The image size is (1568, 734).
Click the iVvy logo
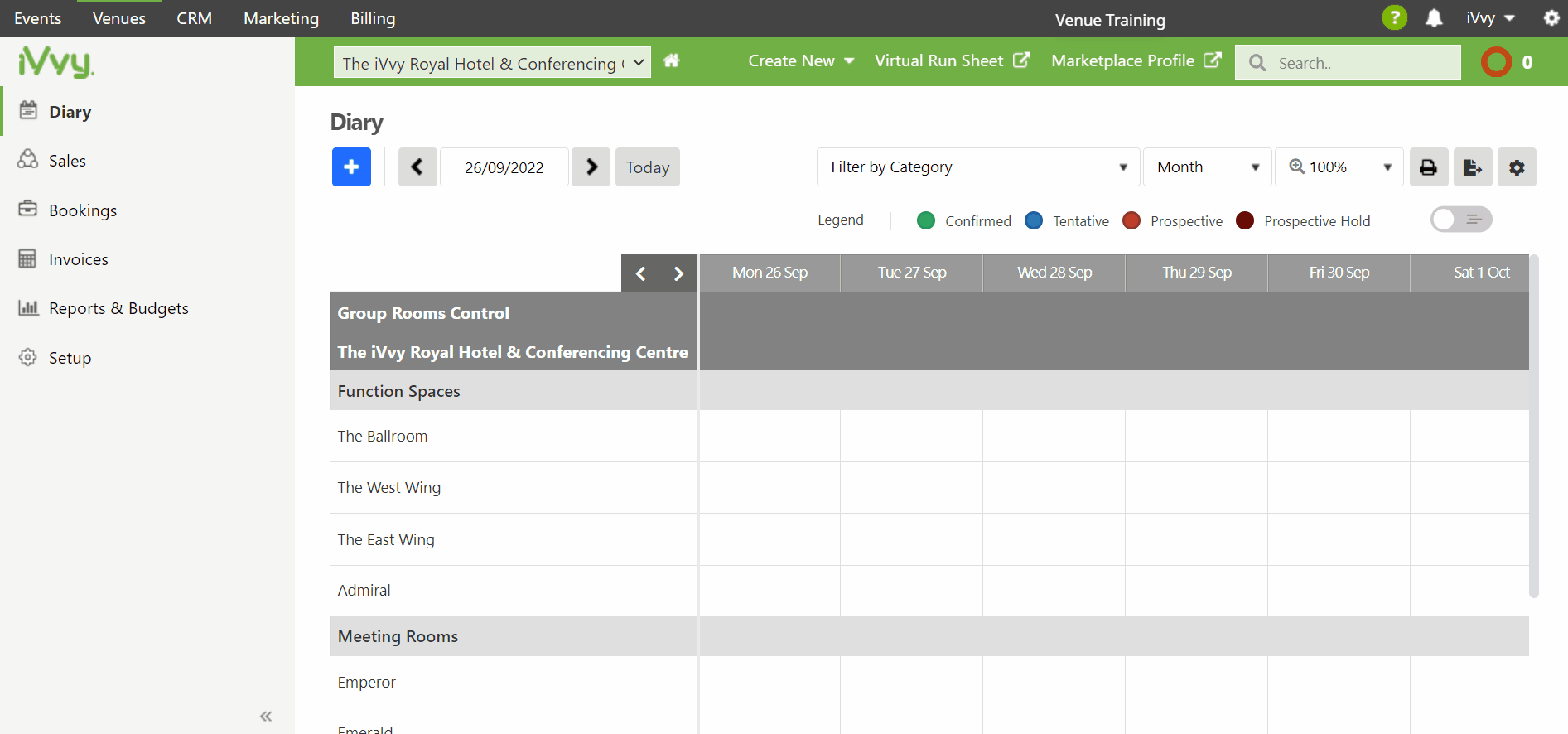tap(56, 62)
